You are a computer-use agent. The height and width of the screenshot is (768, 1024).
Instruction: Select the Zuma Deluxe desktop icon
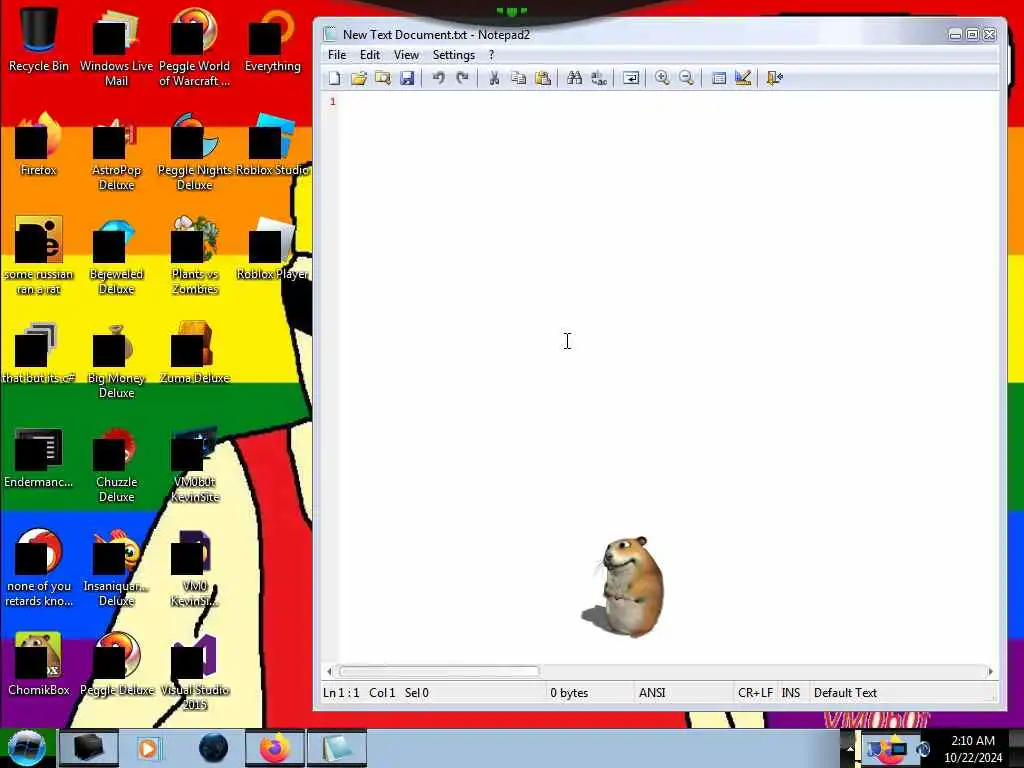pos(195,353)
